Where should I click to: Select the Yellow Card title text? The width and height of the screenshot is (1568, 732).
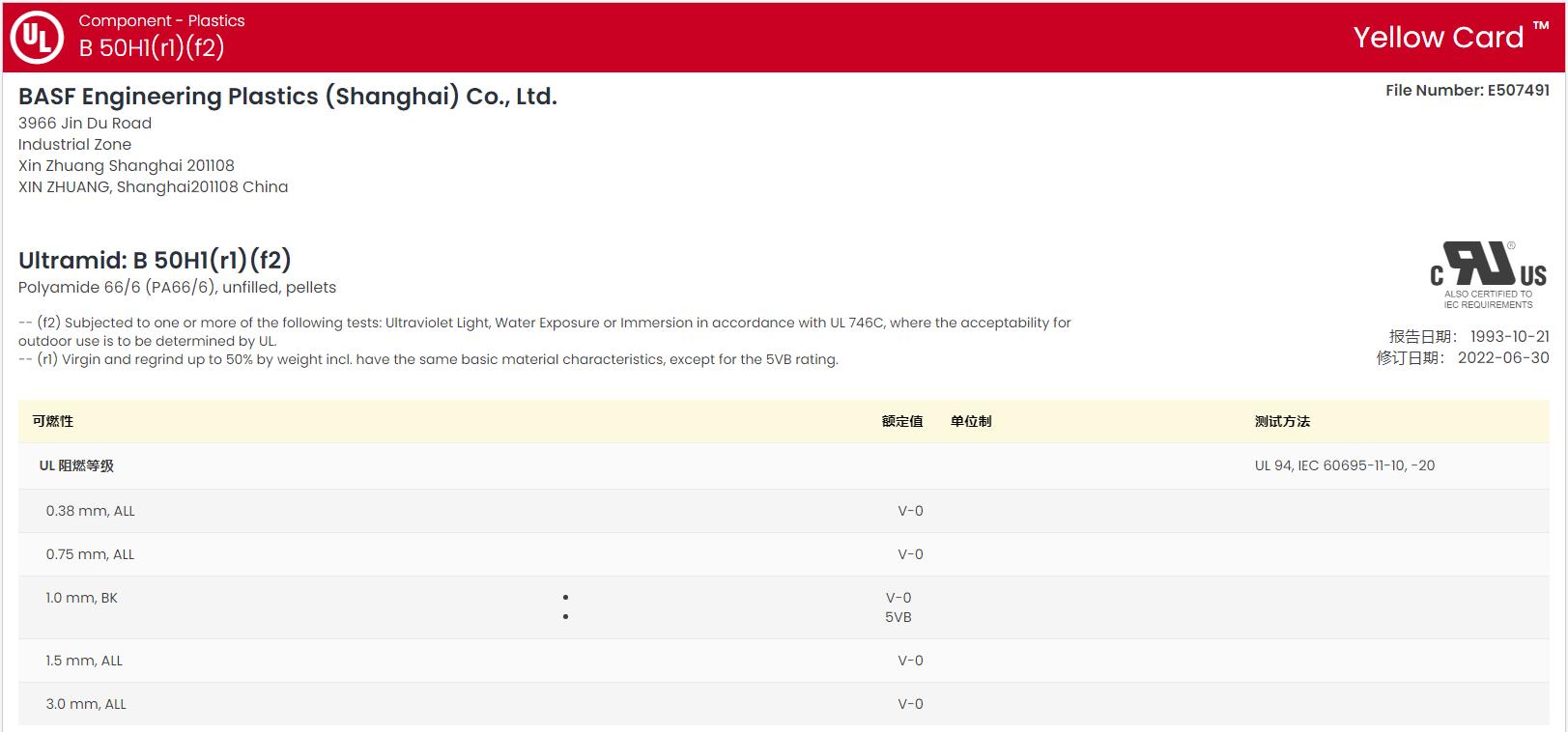pos(1438,37)
